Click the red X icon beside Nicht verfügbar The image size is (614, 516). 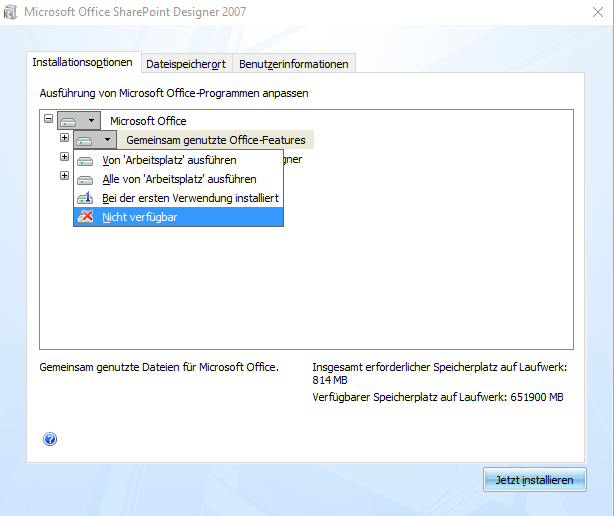(x=85, y=217)
